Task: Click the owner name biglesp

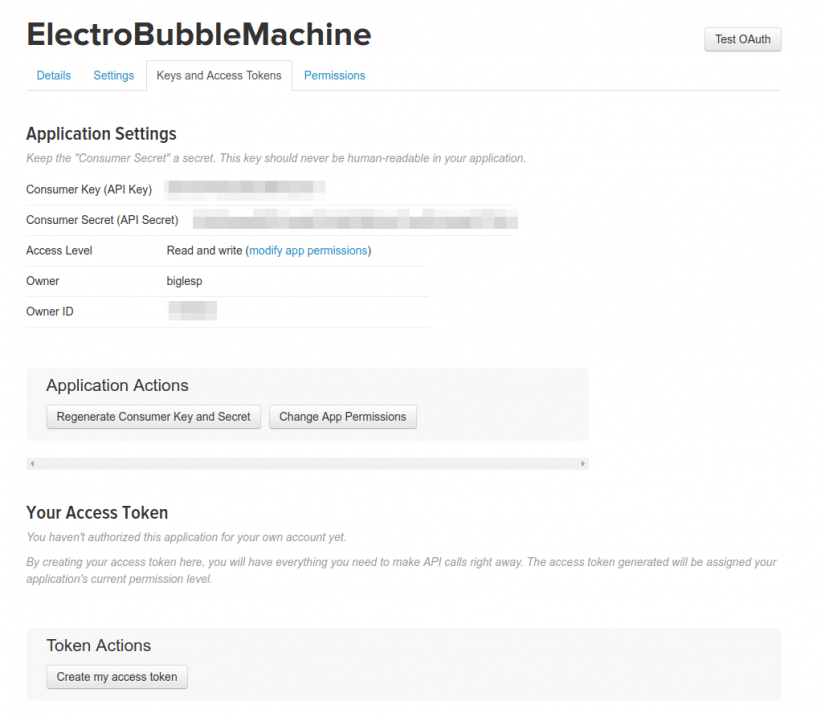Action: pyautogui.click(x=184, y=281)
